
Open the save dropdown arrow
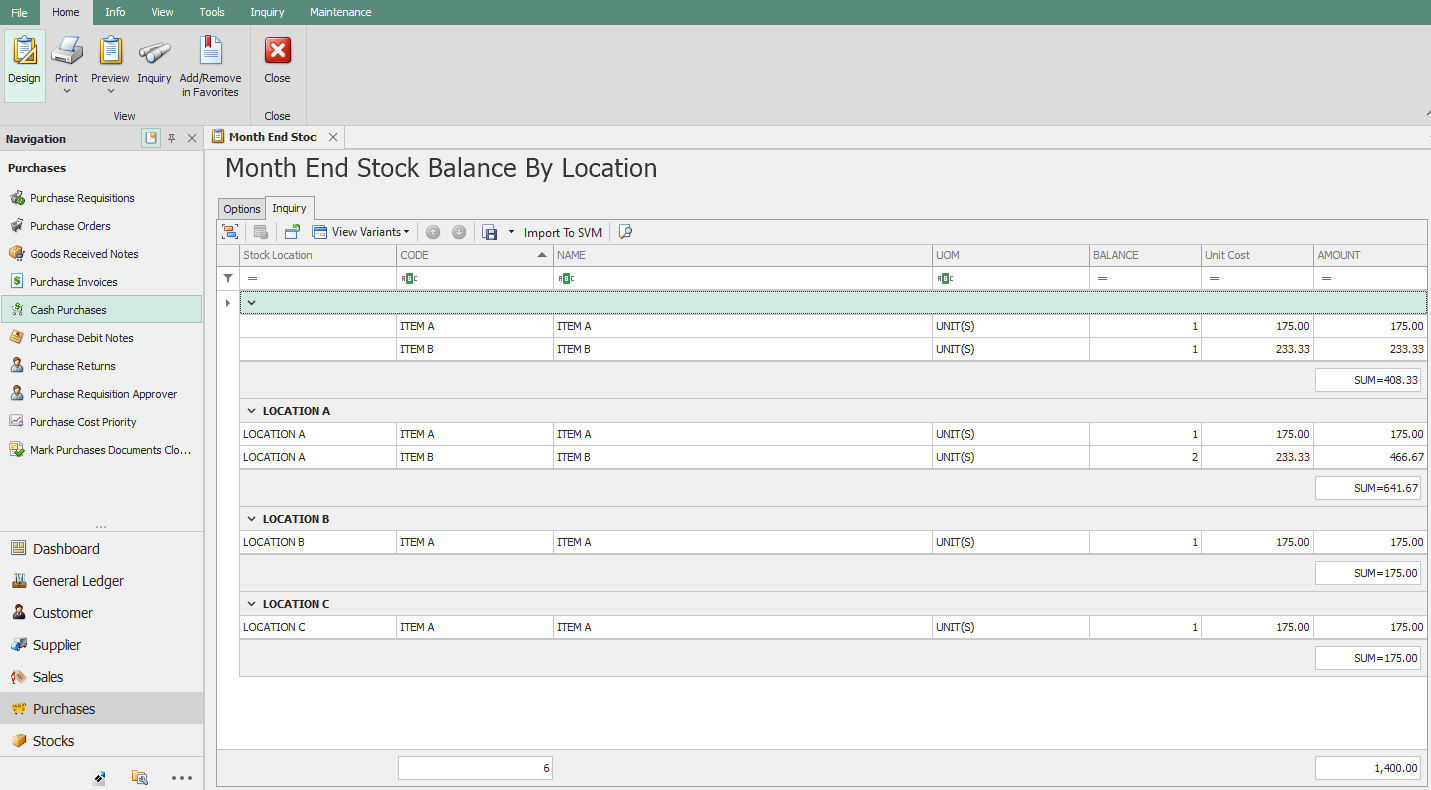(511, 232)
